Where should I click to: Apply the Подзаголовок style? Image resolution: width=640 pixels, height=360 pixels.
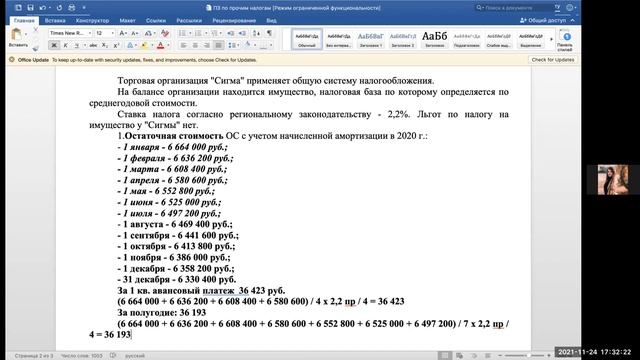click(x=467, y=40)
